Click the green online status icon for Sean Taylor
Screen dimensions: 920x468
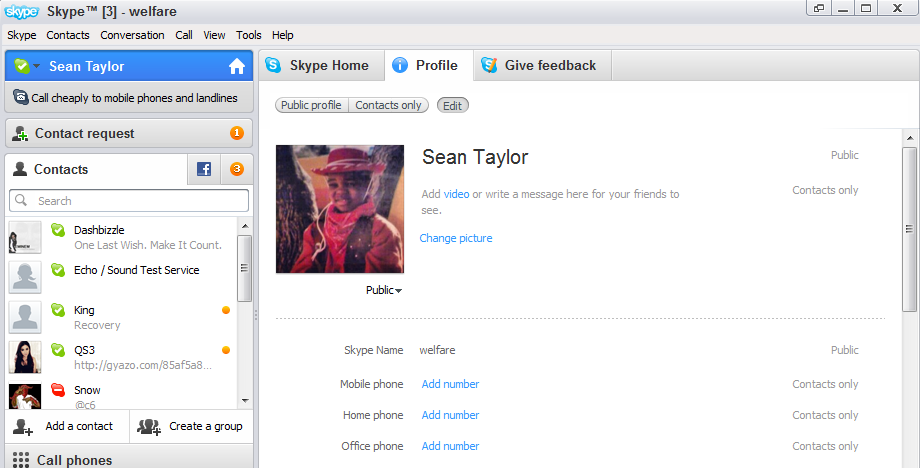22,66
